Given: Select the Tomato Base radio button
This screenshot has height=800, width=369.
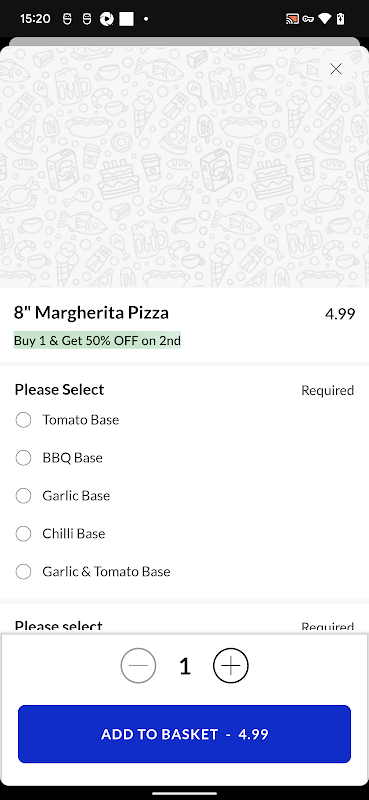Looking at the screenshot, I should (x=23, y=420).
